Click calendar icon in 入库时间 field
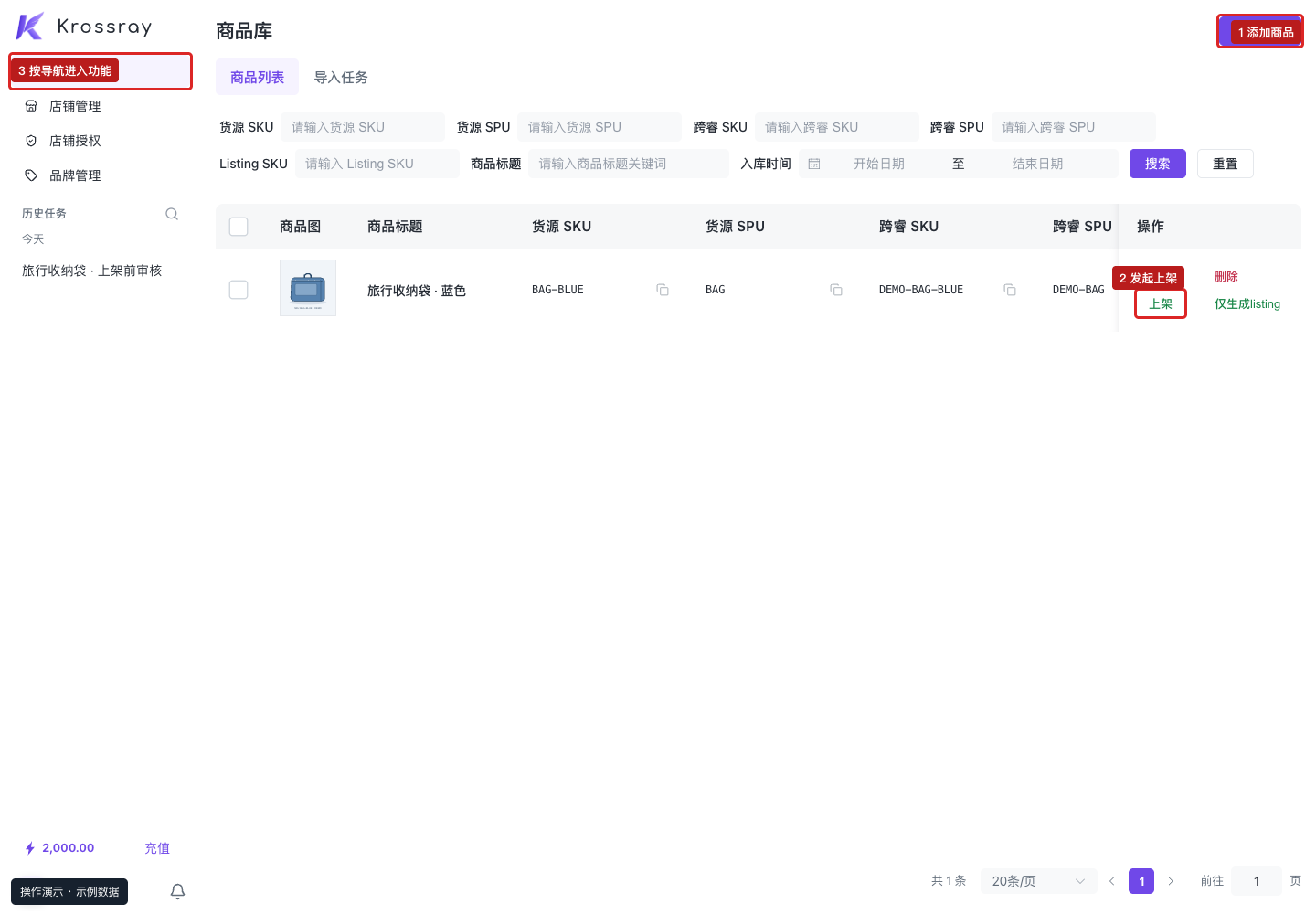The width and height of the screenshot is (1316, 914). pos(814,164)
